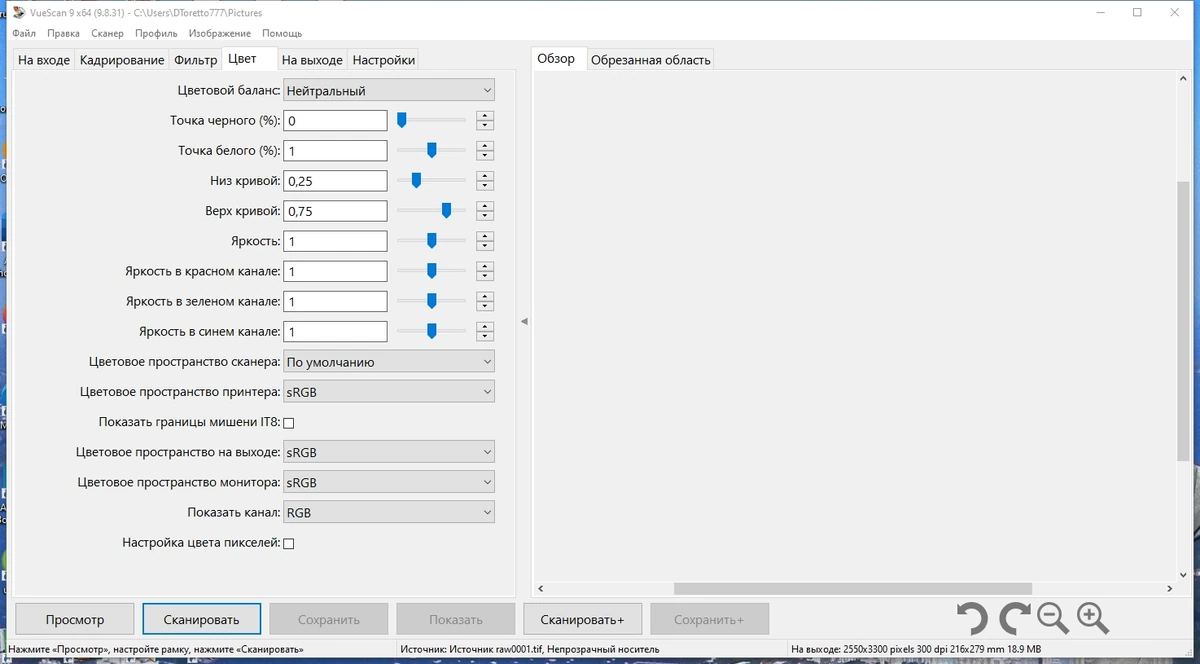The height and width of the screenshot is (664, 1200).
Task: Click the "Яркость в зеленом канале" input field
Action: point(335,301)
